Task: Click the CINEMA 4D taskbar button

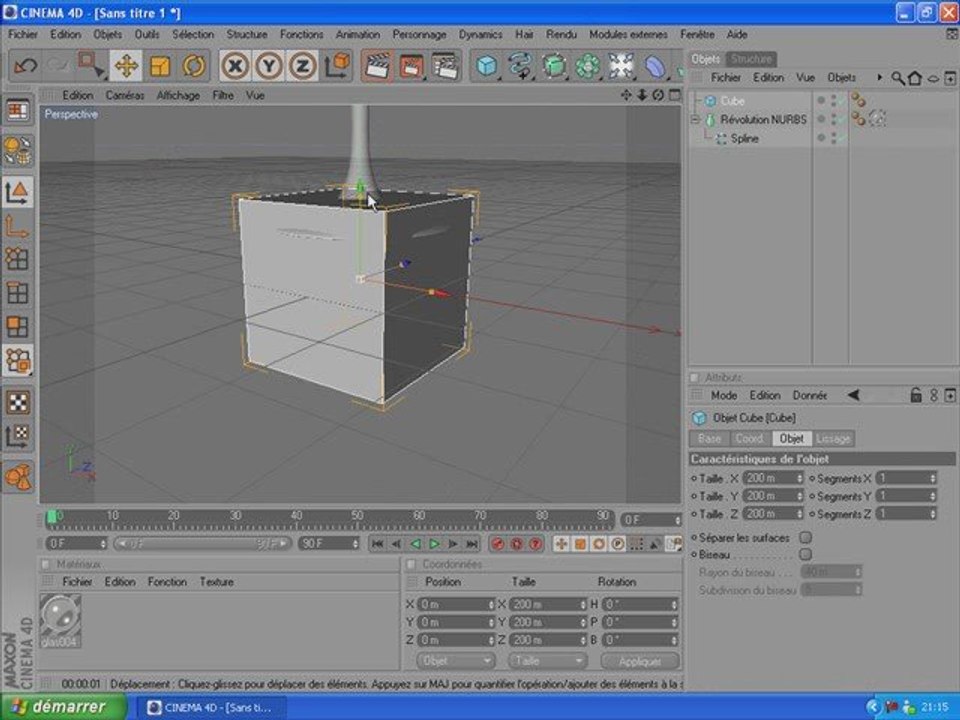Action: coord(210,708)
